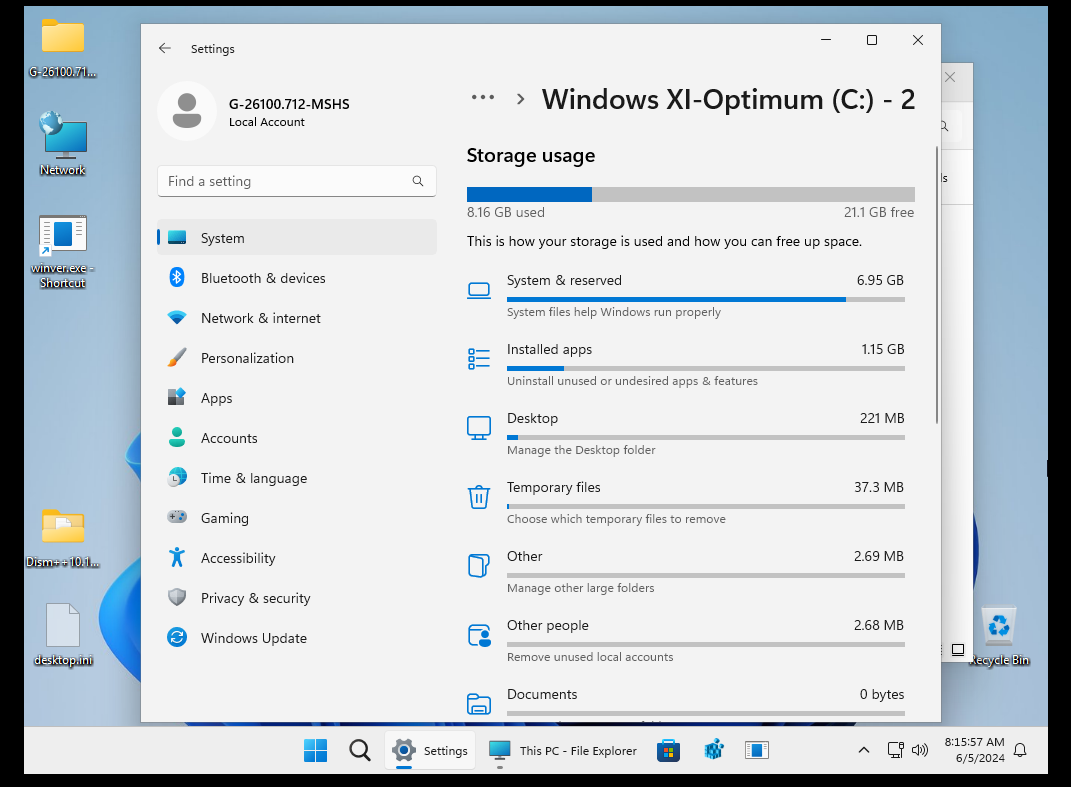Select the G-26100.71... folder on desktop
Image resolution: width=1071 pixels, height=787 pixels.
63,48
